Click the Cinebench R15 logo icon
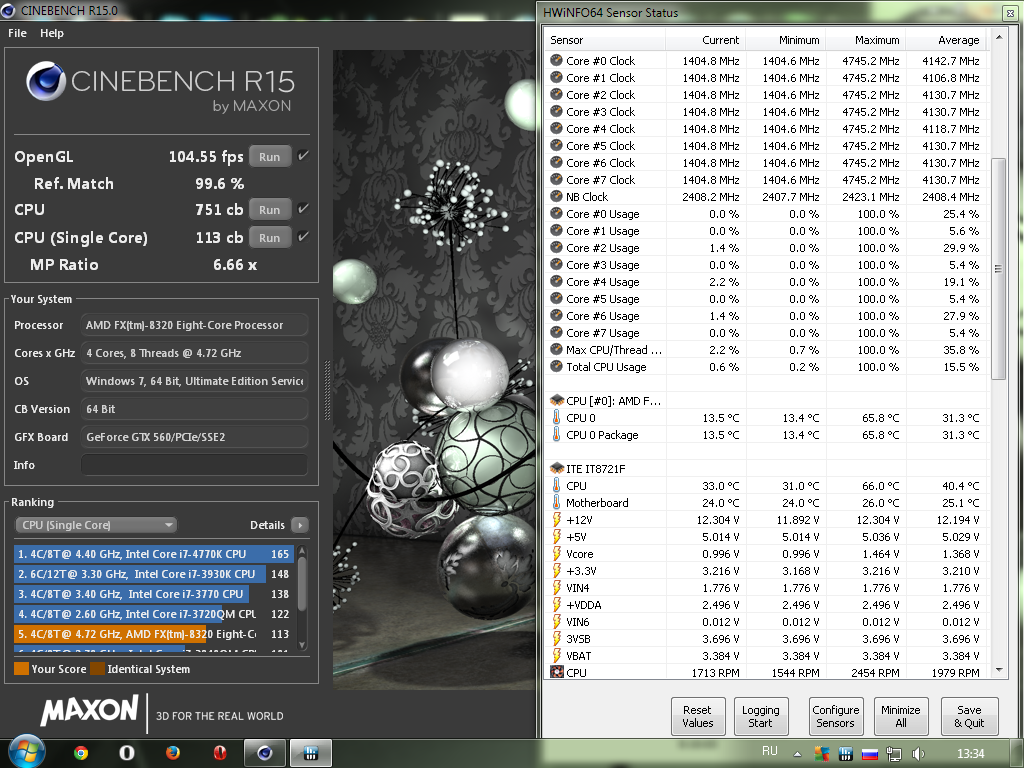Image resolution: width=1024 pixels, height=768 pixels. 46,82
